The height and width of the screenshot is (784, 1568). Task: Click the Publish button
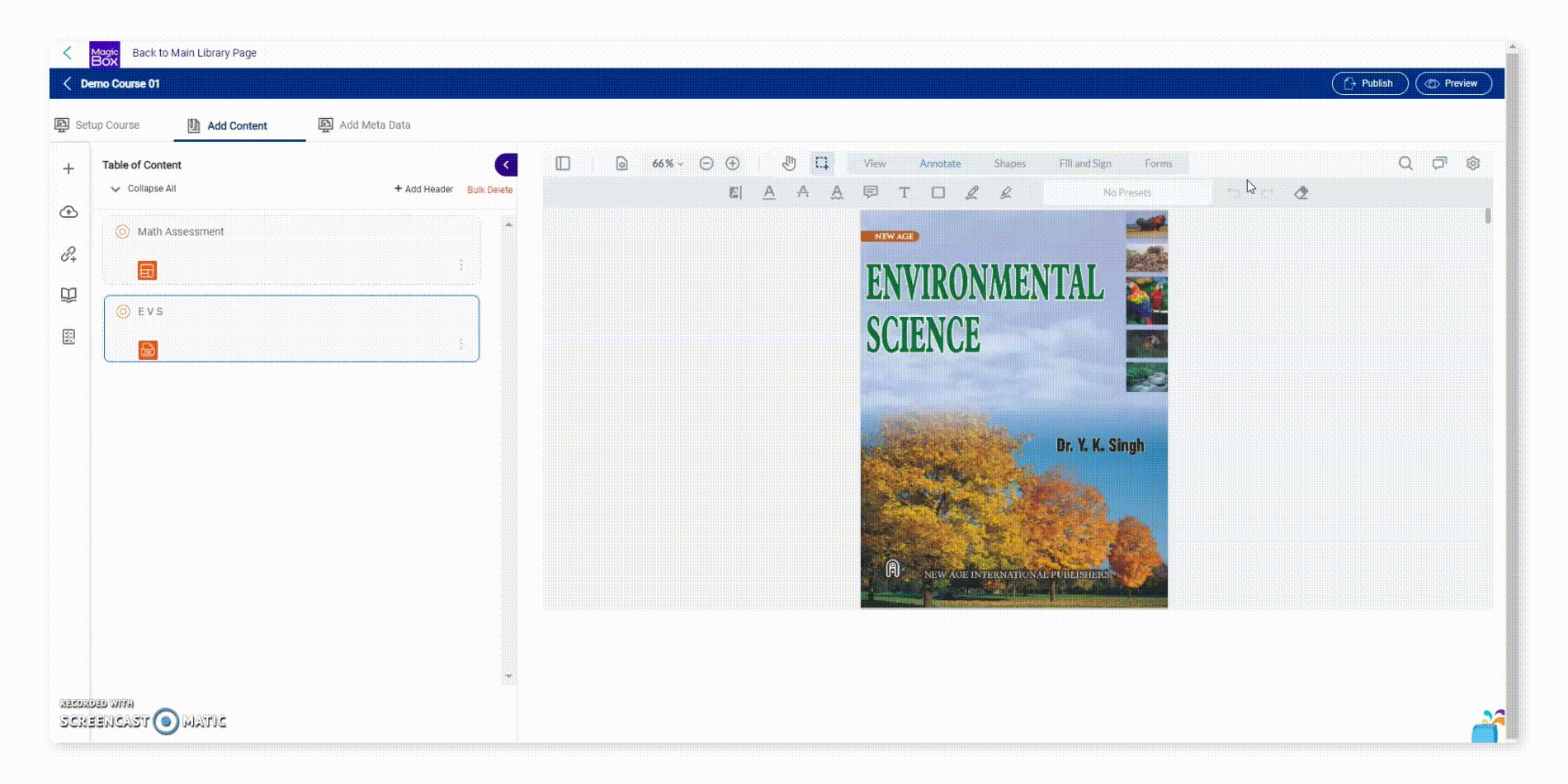[x=1369, y=83]
